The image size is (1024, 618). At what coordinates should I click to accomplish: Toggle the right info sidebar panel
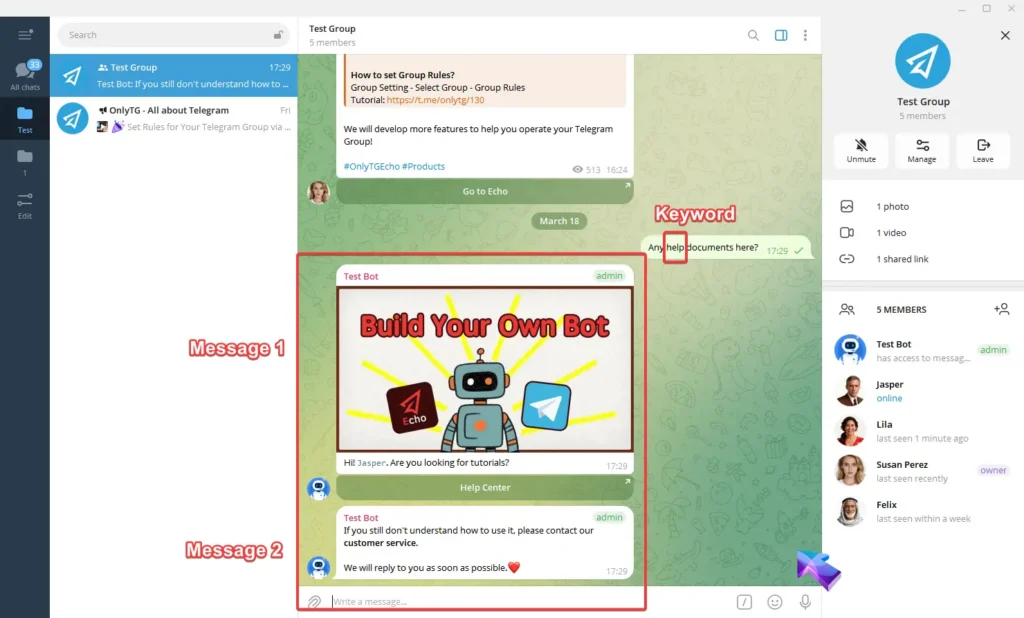click(x=781, y=35)
